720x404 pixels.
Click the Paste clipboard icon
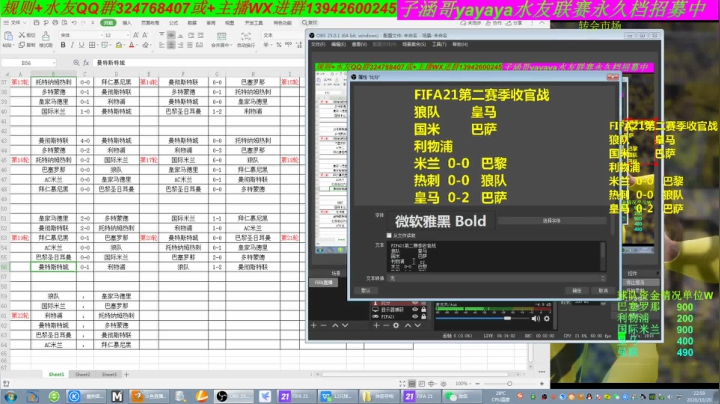(x=8, y=36)
